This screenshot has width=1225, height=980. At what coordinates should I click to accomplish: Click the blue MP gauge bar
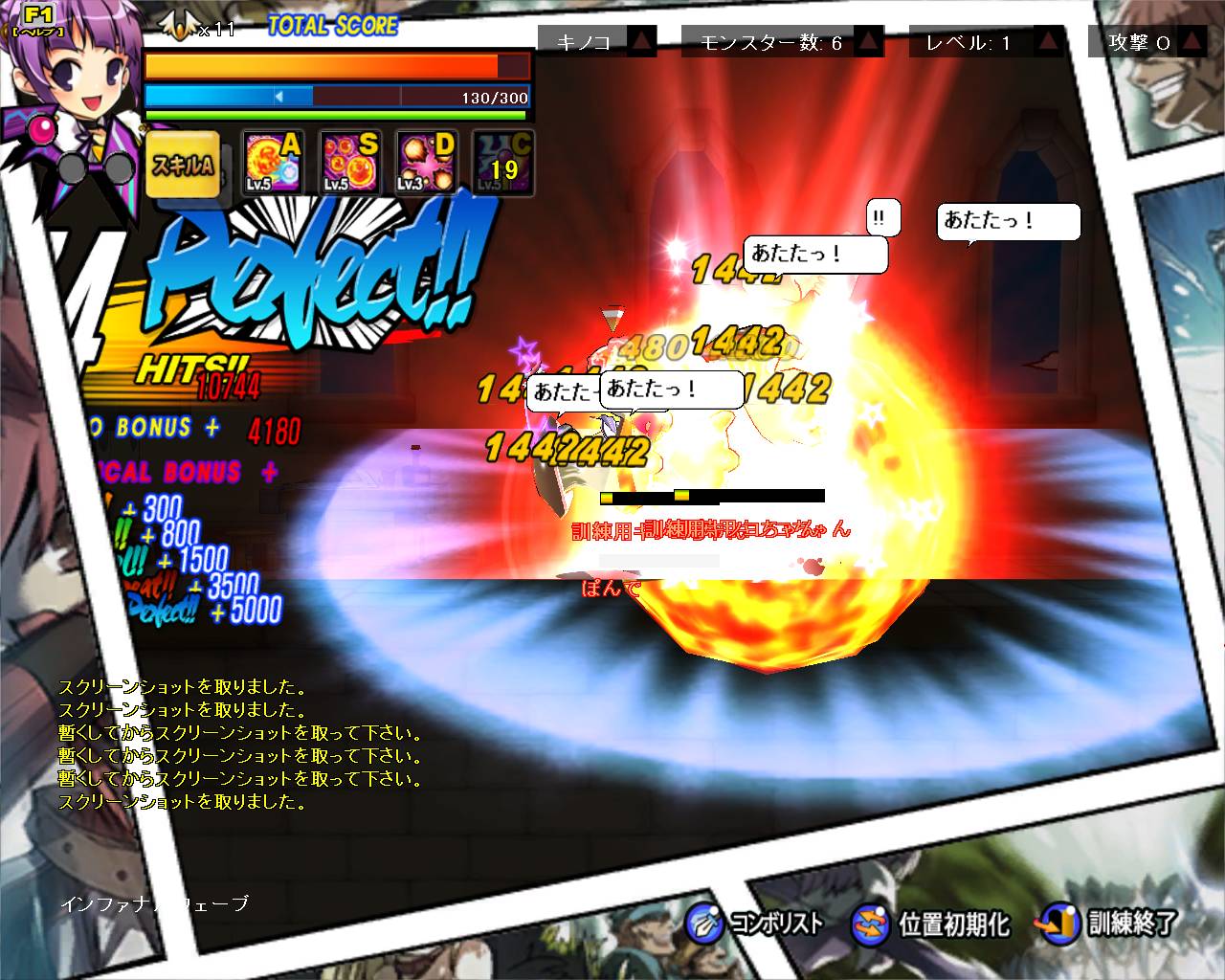337,97
